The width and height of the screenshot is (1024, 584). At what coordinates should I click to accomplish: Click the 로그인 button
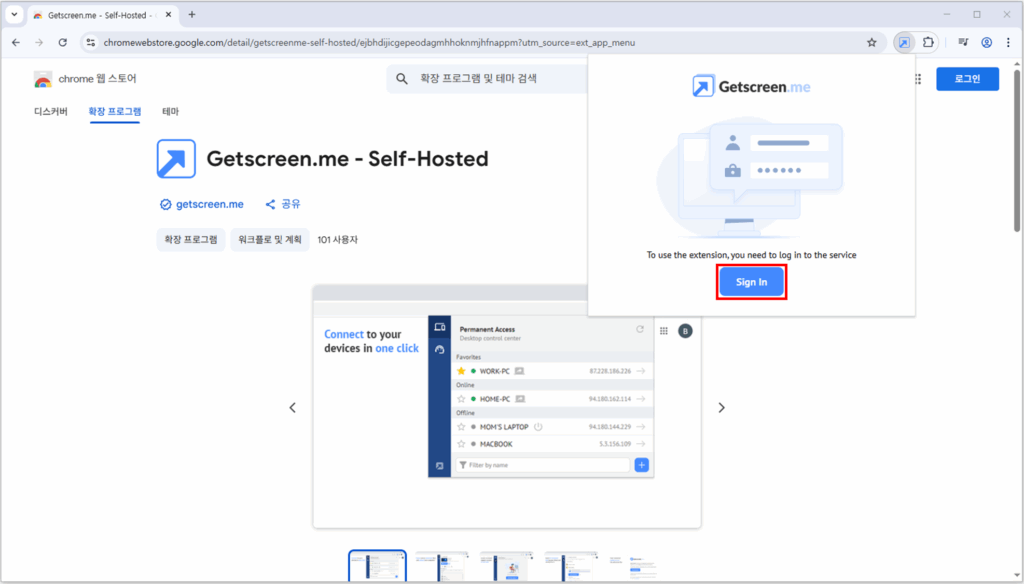967,79
